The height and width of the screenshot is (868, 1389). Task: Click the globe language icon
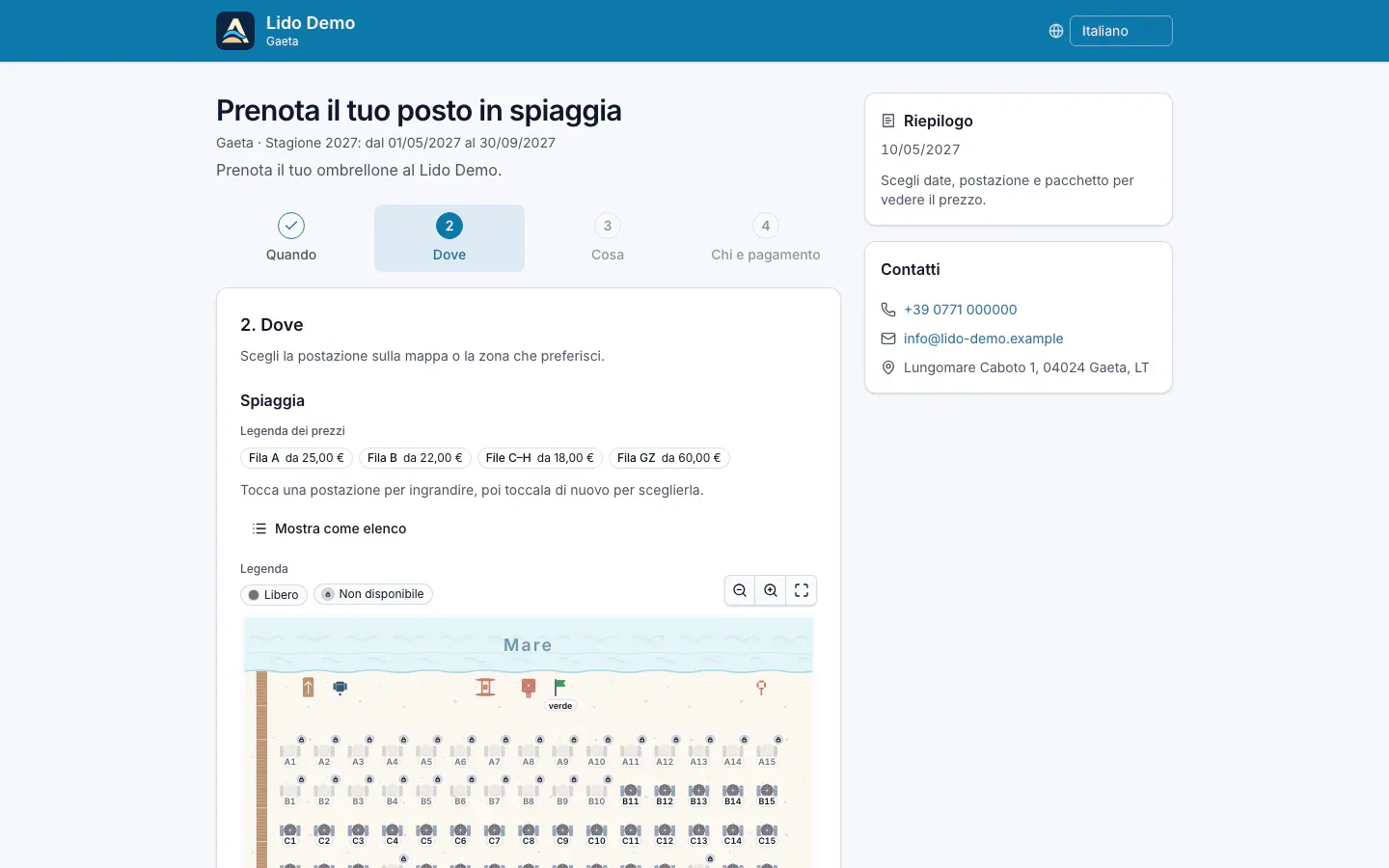[1056, 31]
